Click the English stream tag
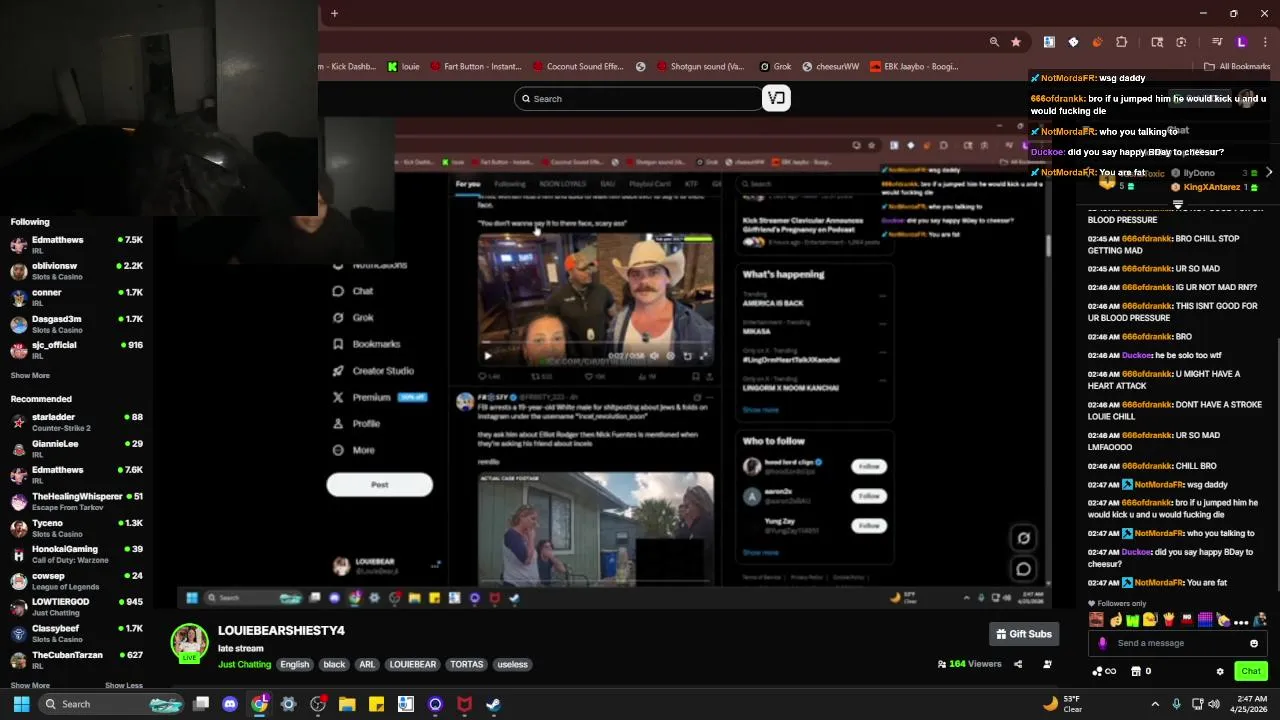This screenshot has width=1280, height=720. pyautogui.click(x=294, y=664)
